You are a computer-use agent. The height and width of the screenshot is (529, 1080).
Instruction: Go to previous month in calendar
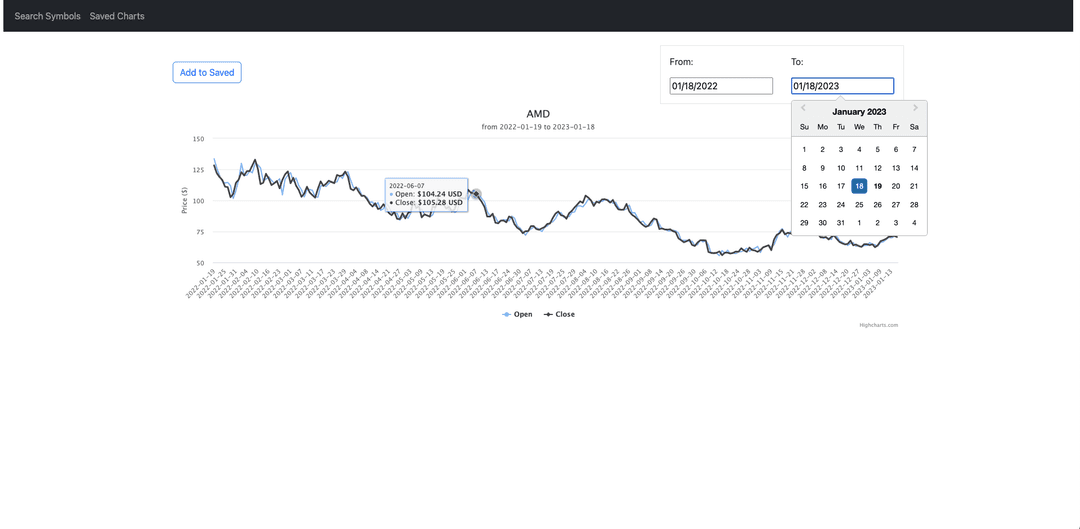pyautogui.click(x=803, y=108)
